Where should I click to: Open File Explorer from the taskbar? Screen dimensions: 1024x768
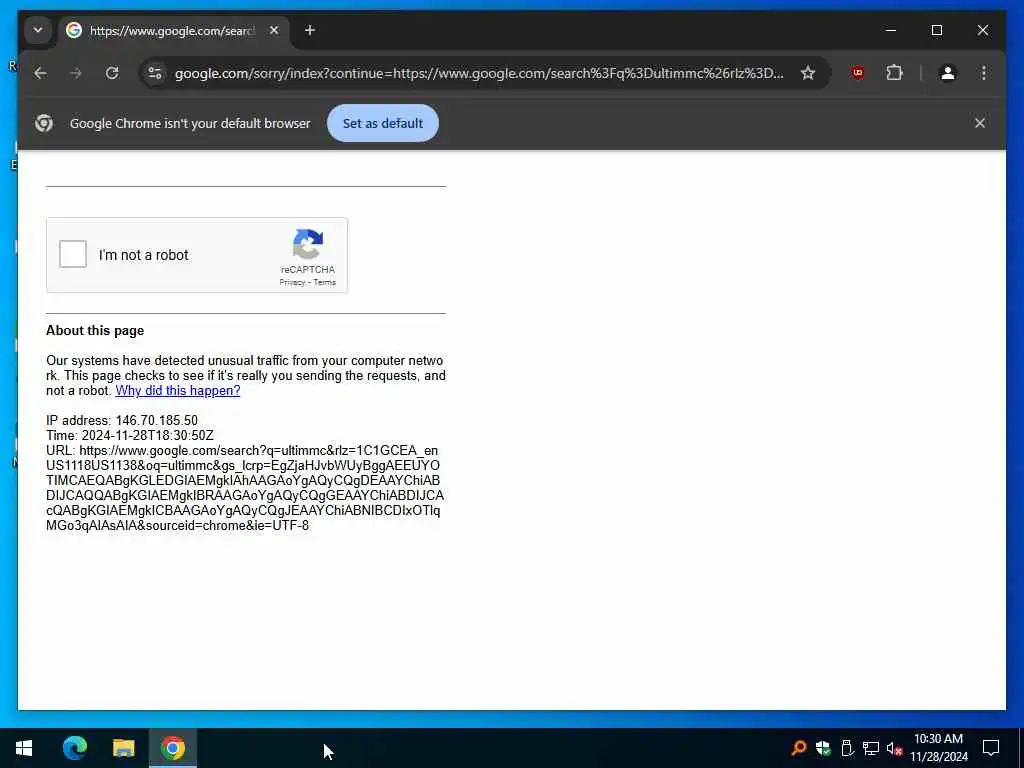coord(123,748)
